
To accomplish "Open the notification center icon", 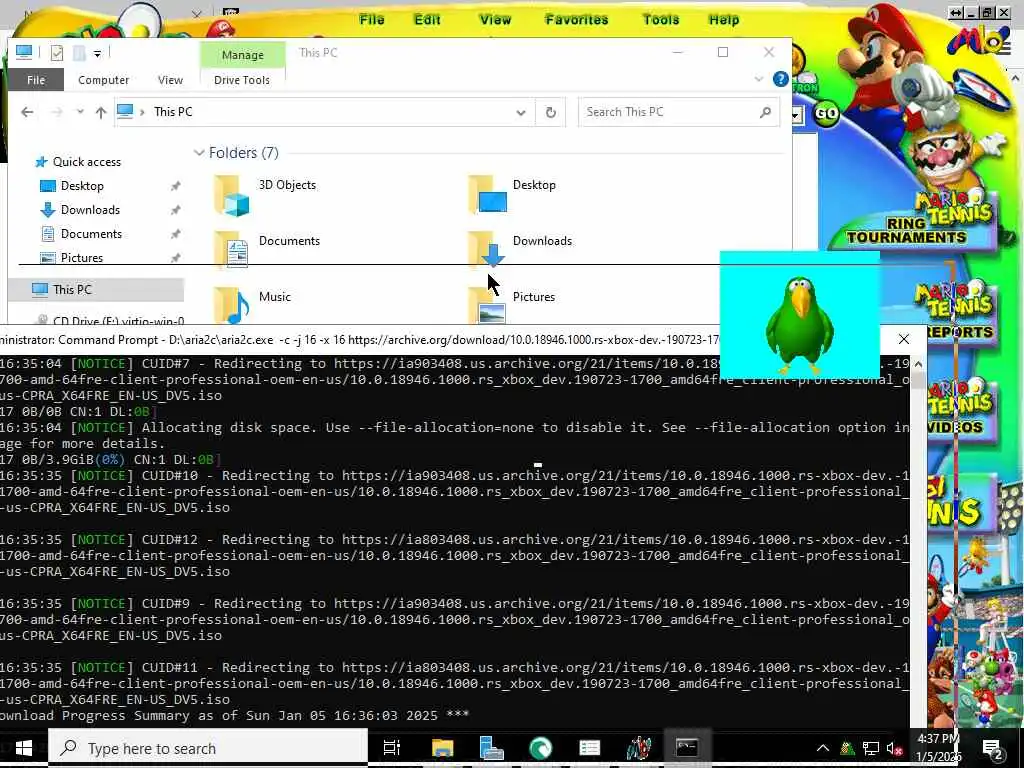I will pyautogui.click(x=993, y=748).
